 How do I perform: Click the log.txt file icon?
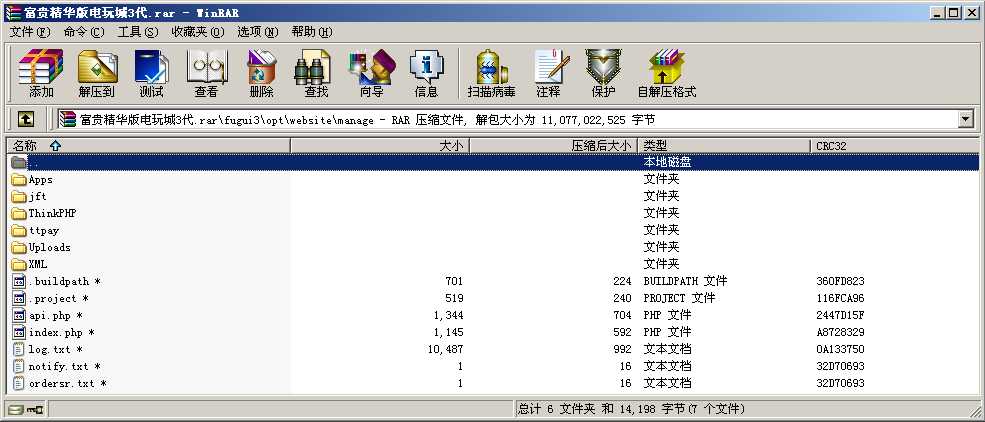(x=19, y=349)
